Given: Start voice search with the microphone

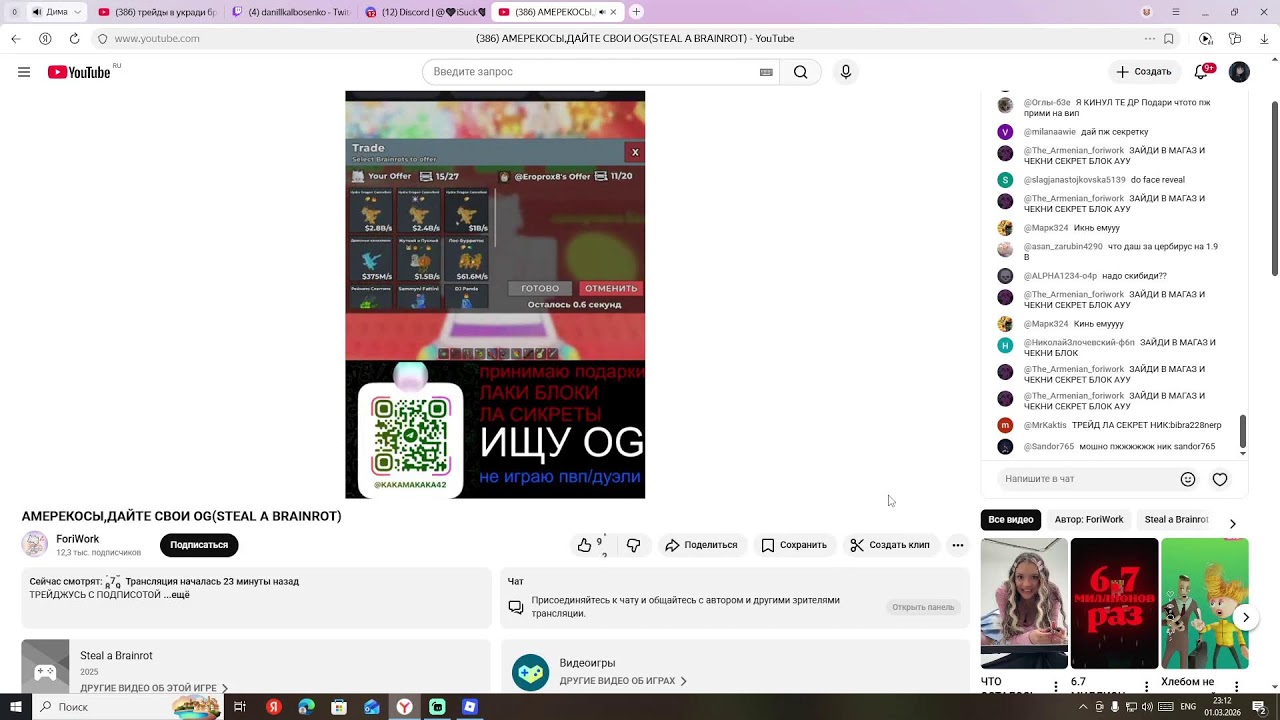Looking at the screenshot, I should [x=846, y=72].
